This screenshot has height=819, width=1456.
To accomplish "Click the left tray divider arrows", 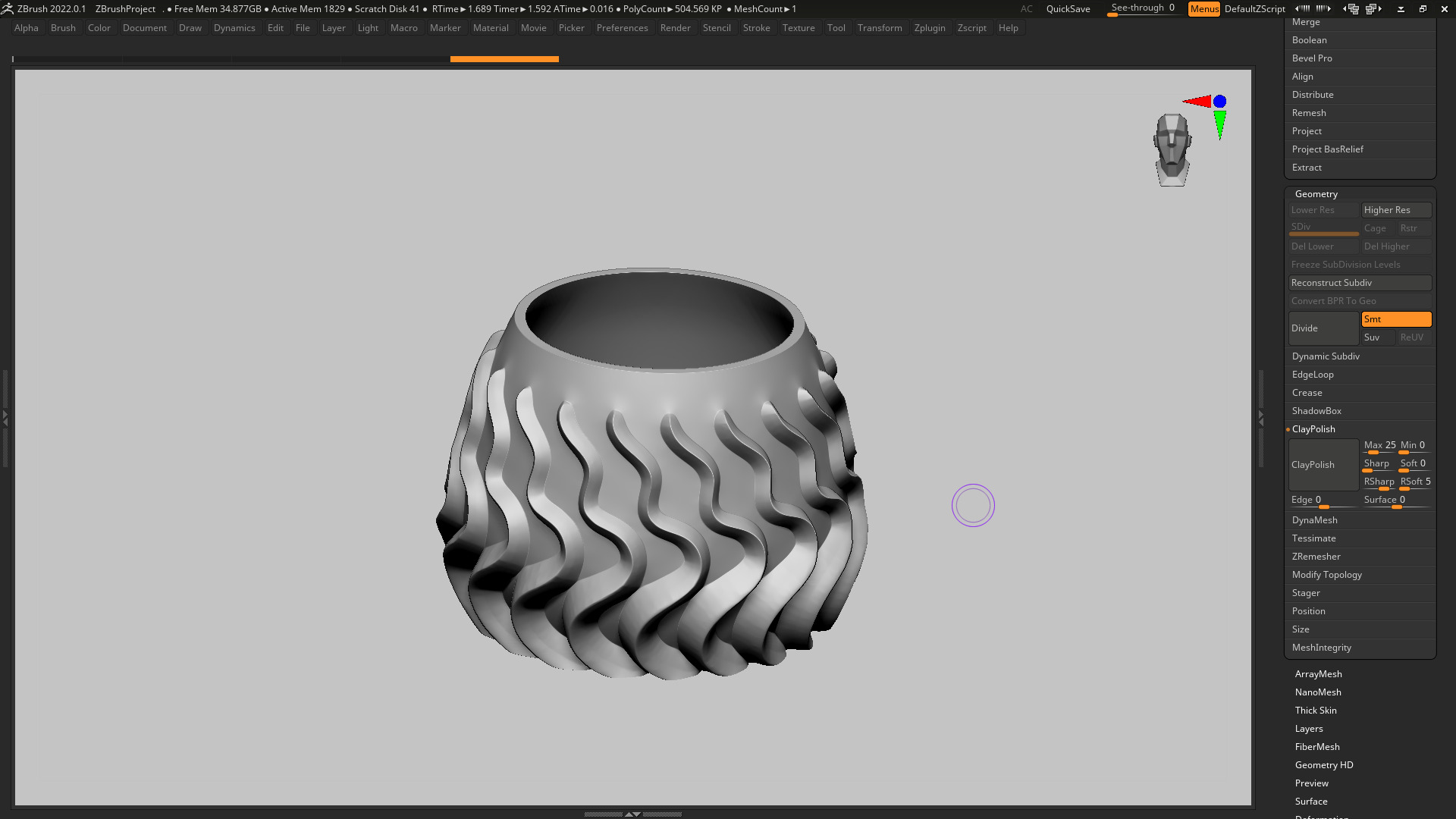I will tap(5, 417).
